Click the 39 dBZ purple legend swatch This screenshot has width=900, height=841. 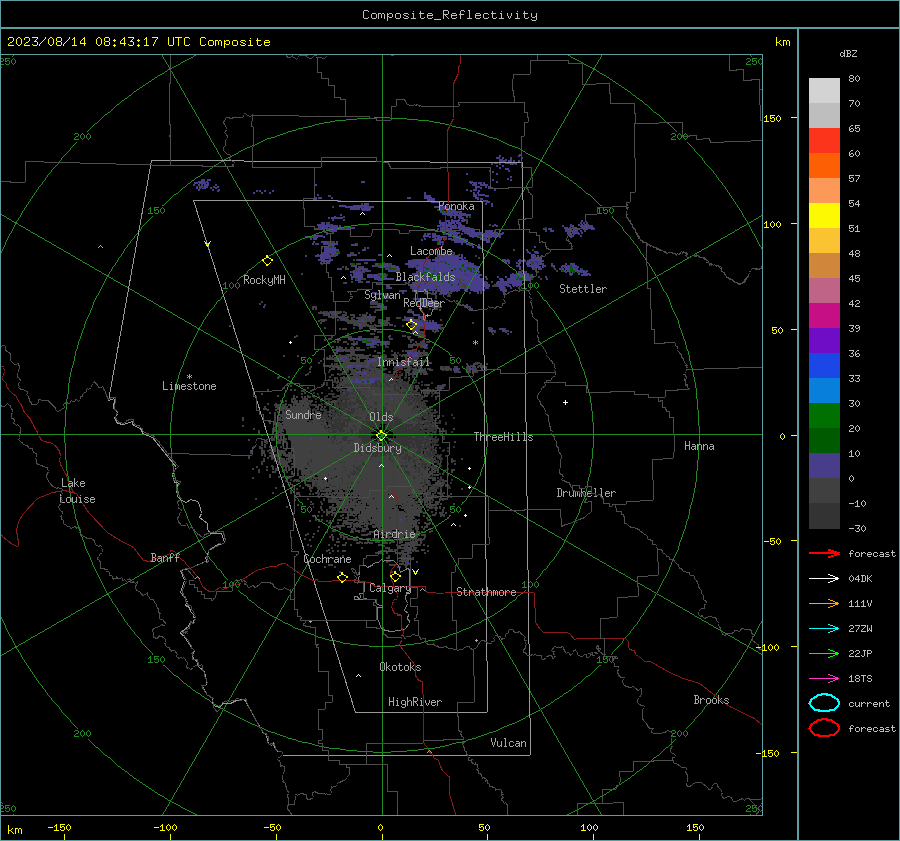(824, 340)
